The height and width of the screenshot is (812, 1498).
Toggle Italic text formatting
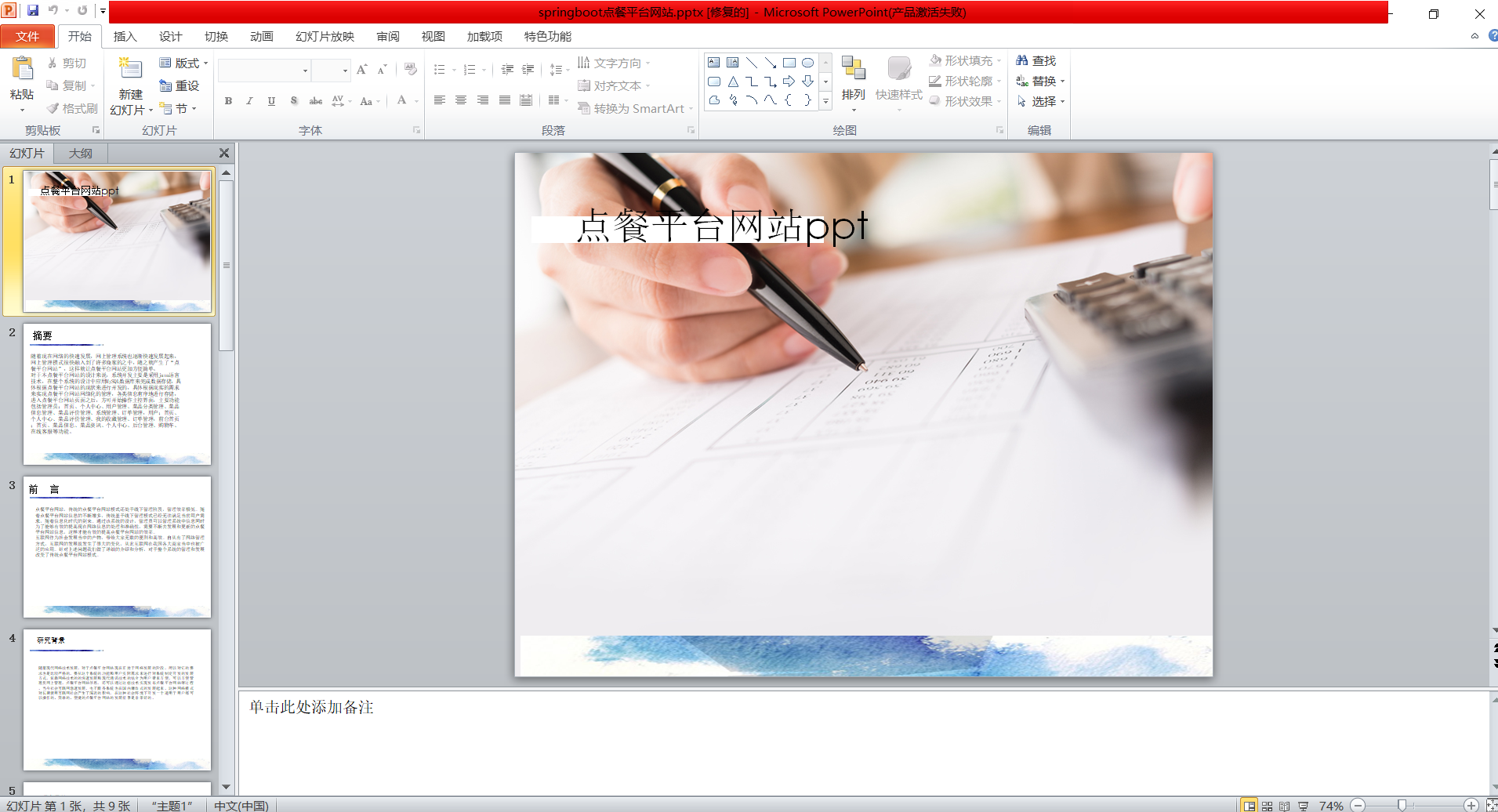click(x=249, y=101)
